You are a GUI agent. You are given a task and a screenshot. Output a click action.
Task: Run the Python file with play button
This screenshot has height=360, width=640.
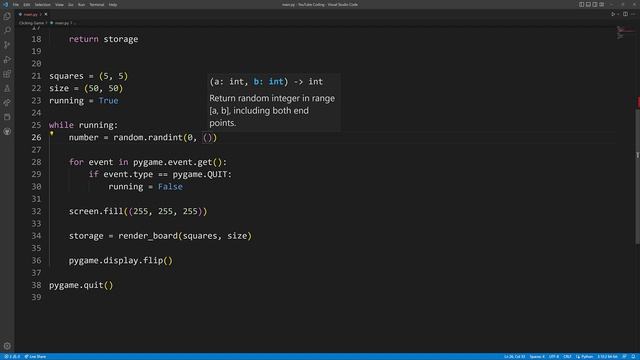613,14
